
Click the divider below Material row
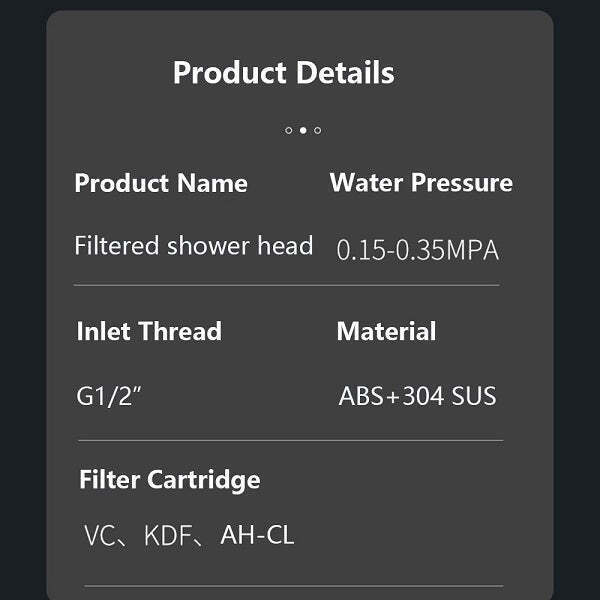pos(290,440)
